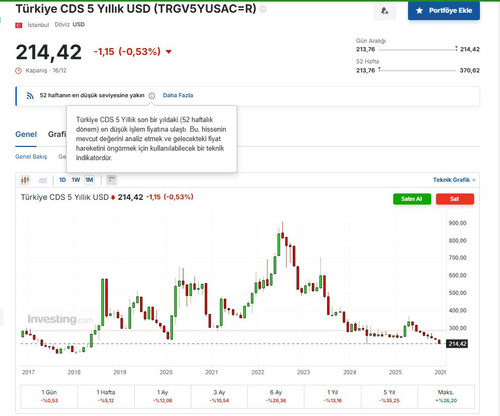
Task: Select the candlestick chart type icon
Action: point(25,180)
